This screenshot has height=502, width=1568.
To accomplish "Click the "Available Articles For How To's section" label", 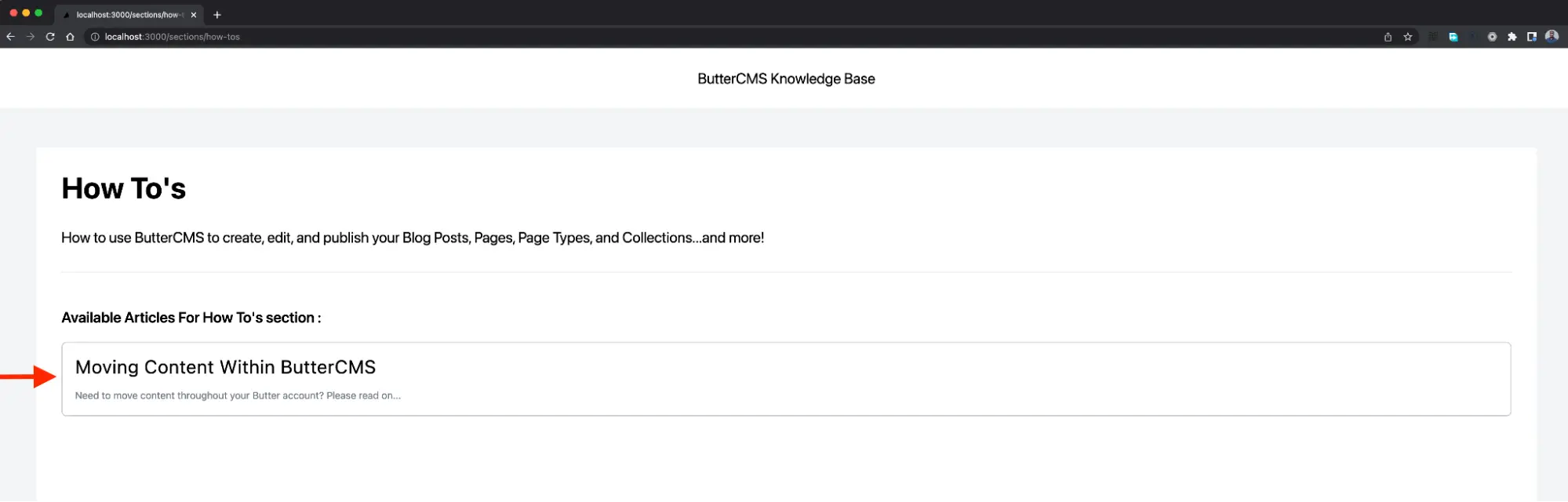I will pos(191,318).
